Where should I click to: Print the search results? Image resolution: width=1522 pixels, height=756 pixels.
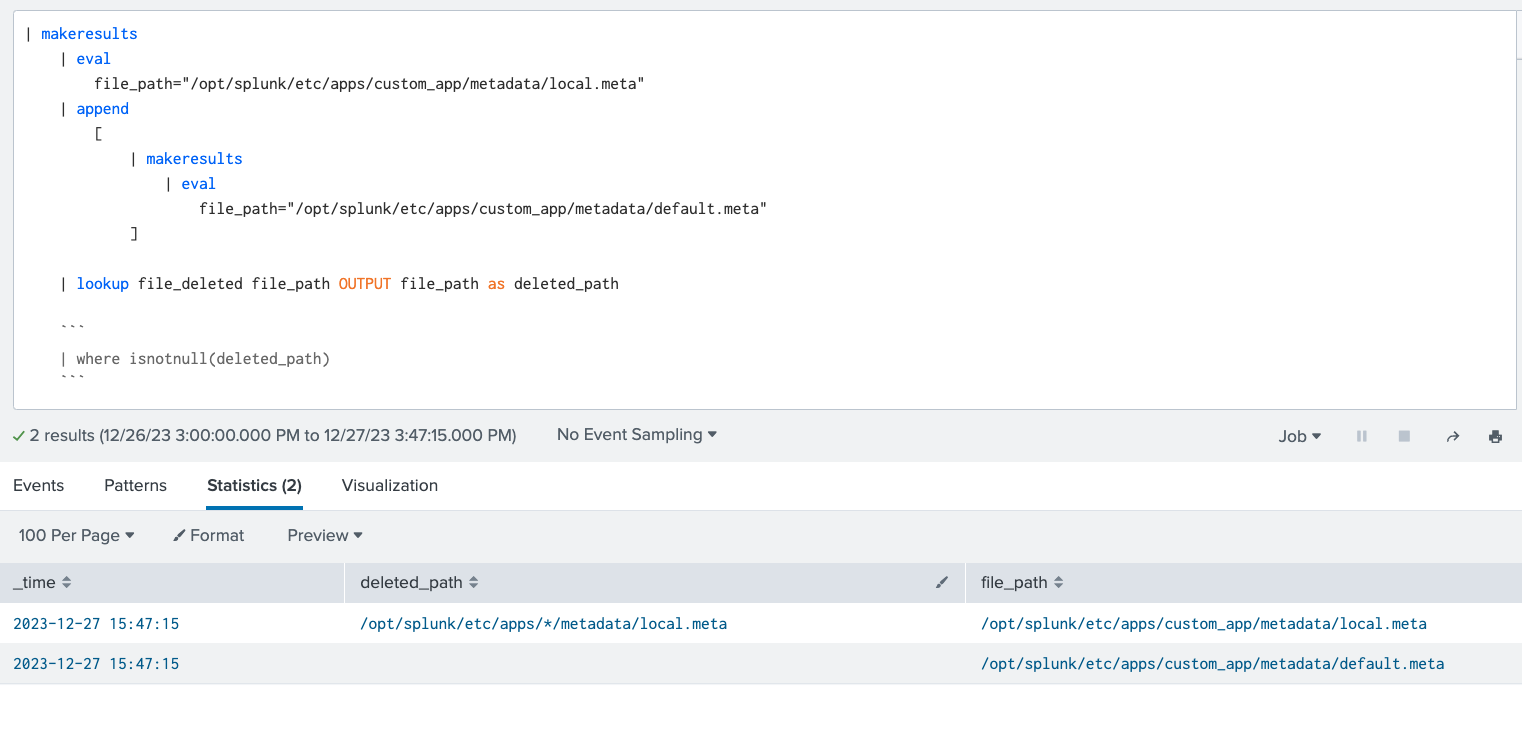(x=1495, y=435)
